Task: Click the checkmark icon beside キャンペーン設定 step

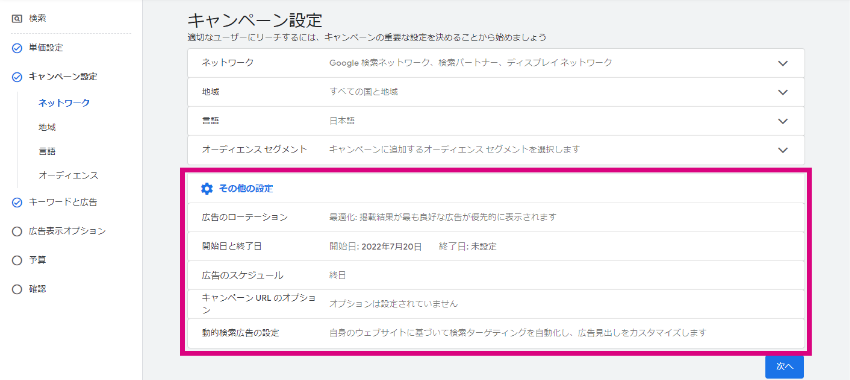Action: (x=17, y=77)
